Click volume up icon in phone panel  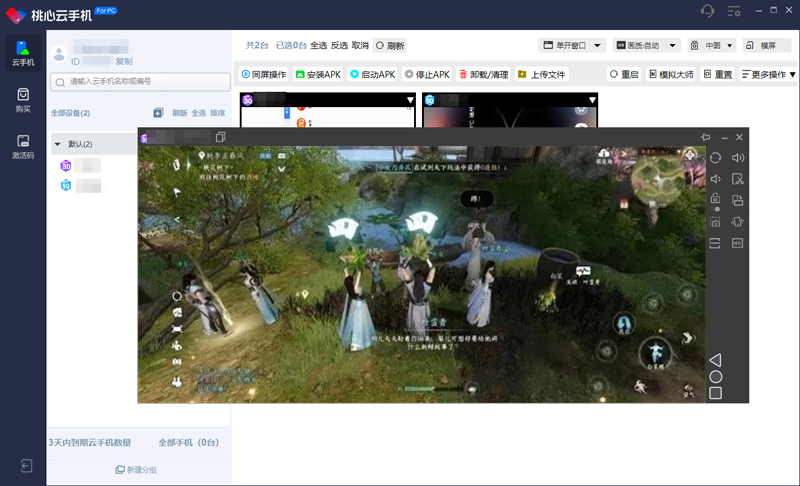pyautogui.click(x=738, y=158)
